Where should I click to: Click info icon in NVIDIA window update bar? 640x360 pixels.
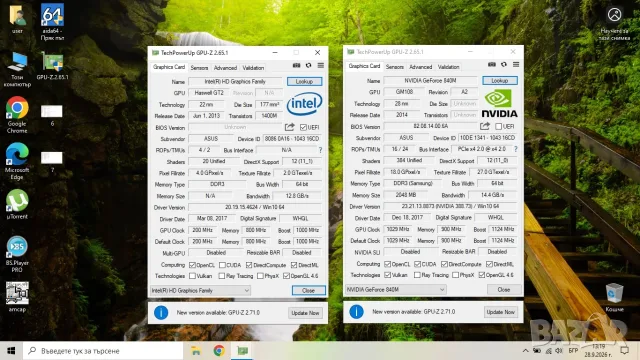pyautogui.click(x=356, y=312)
